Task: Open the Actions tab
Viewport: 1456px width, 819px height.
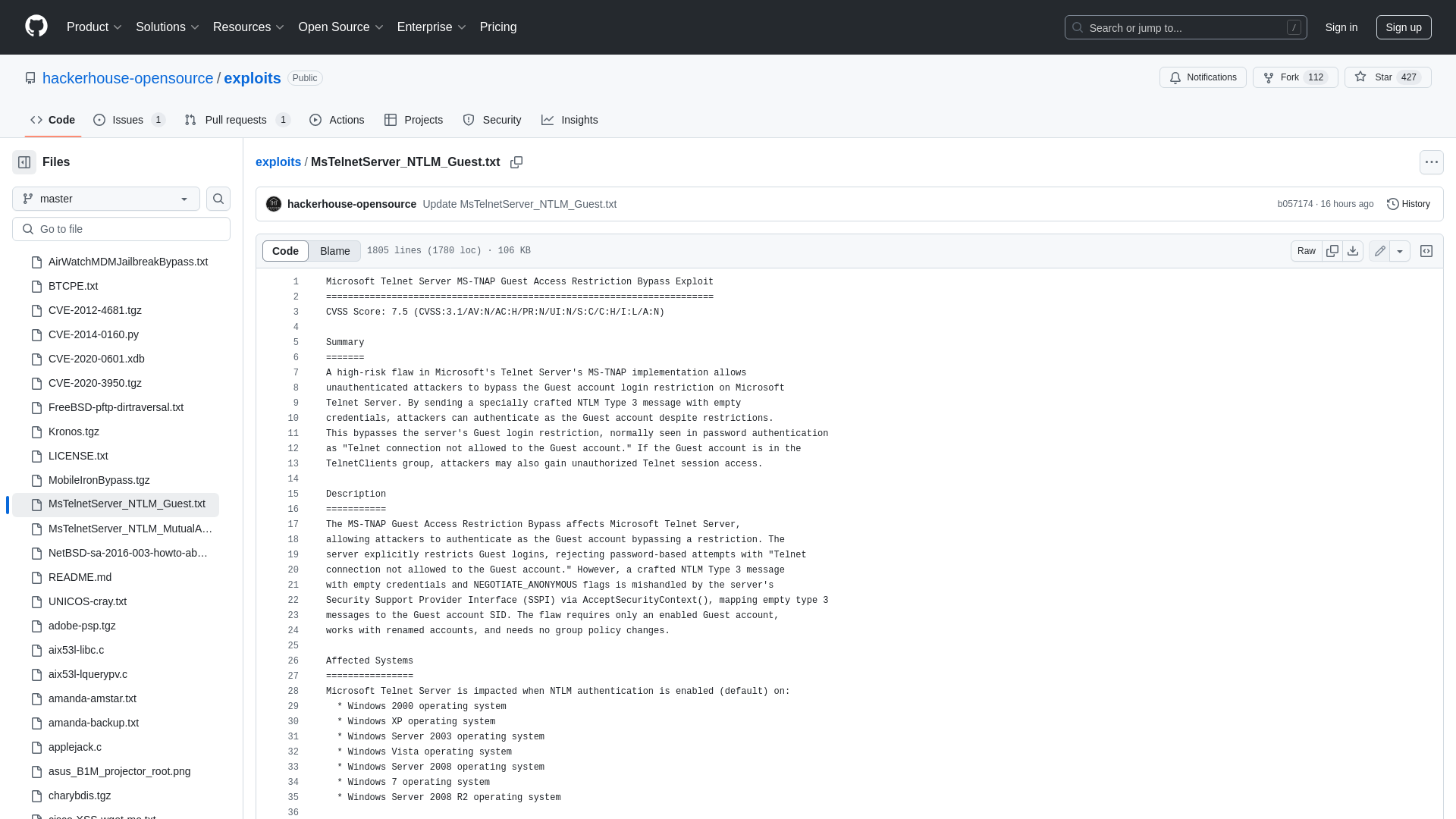Action: 337,120
